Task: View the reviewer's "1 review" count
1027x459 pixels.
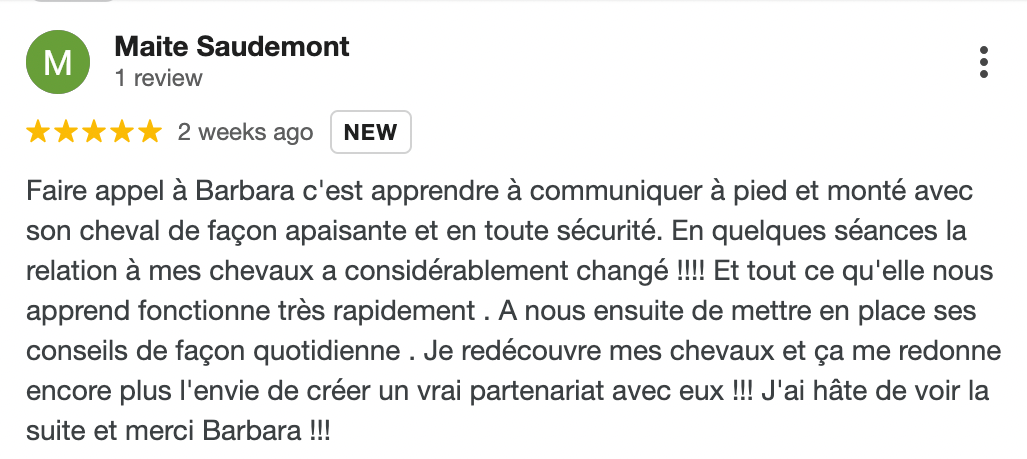Action: point(159,78)
